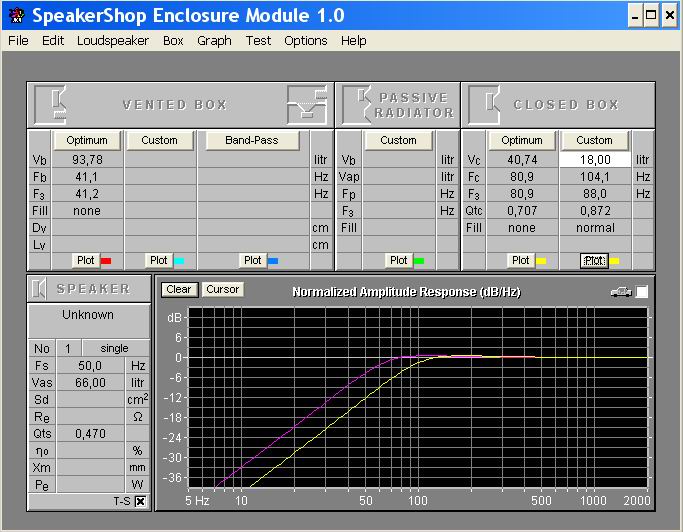Click the speaker driver icon in Speaker panel
Screen dimensions: 683x532
(39, 288)
